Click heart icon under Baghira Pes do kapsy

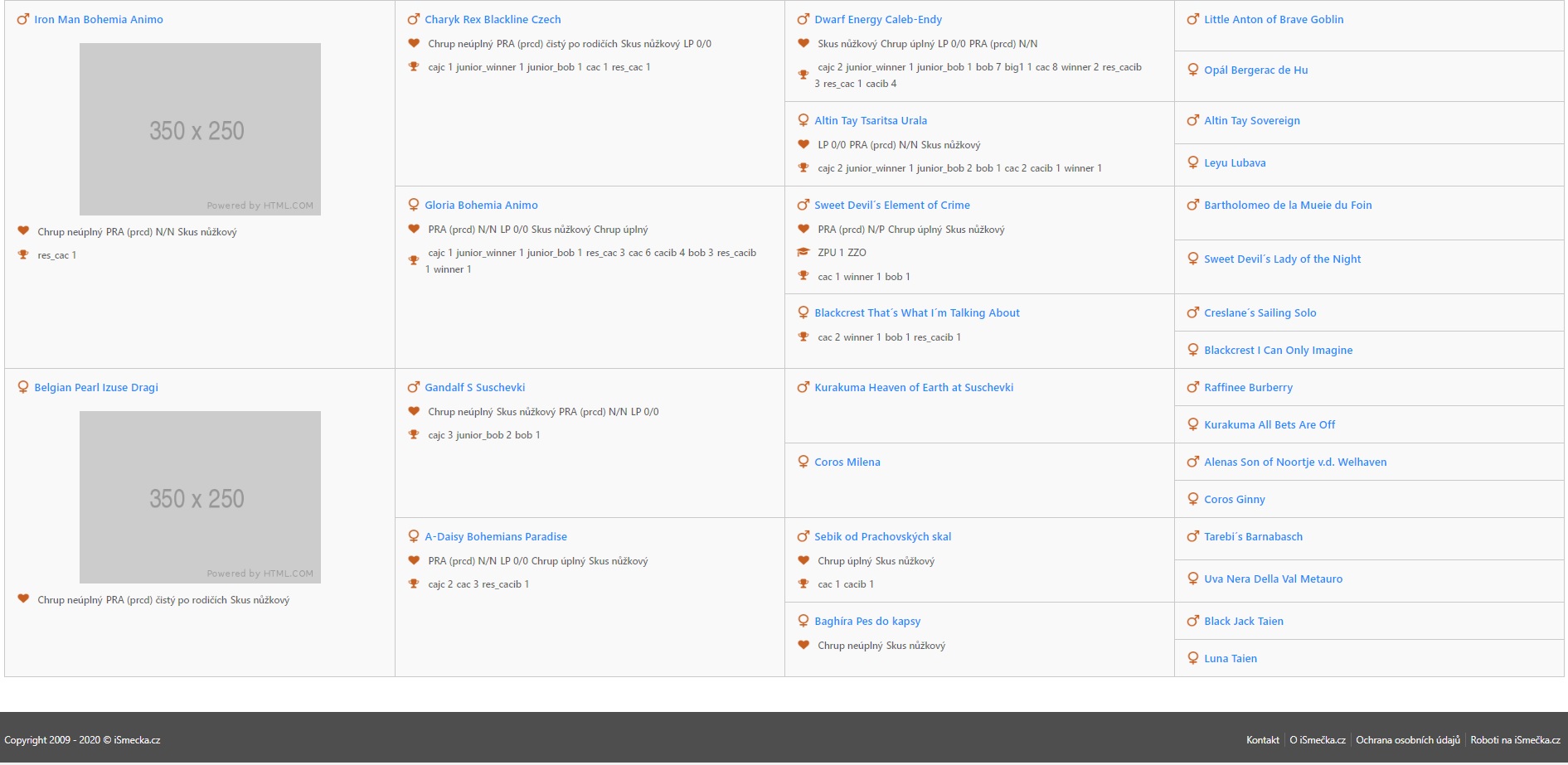803,646
